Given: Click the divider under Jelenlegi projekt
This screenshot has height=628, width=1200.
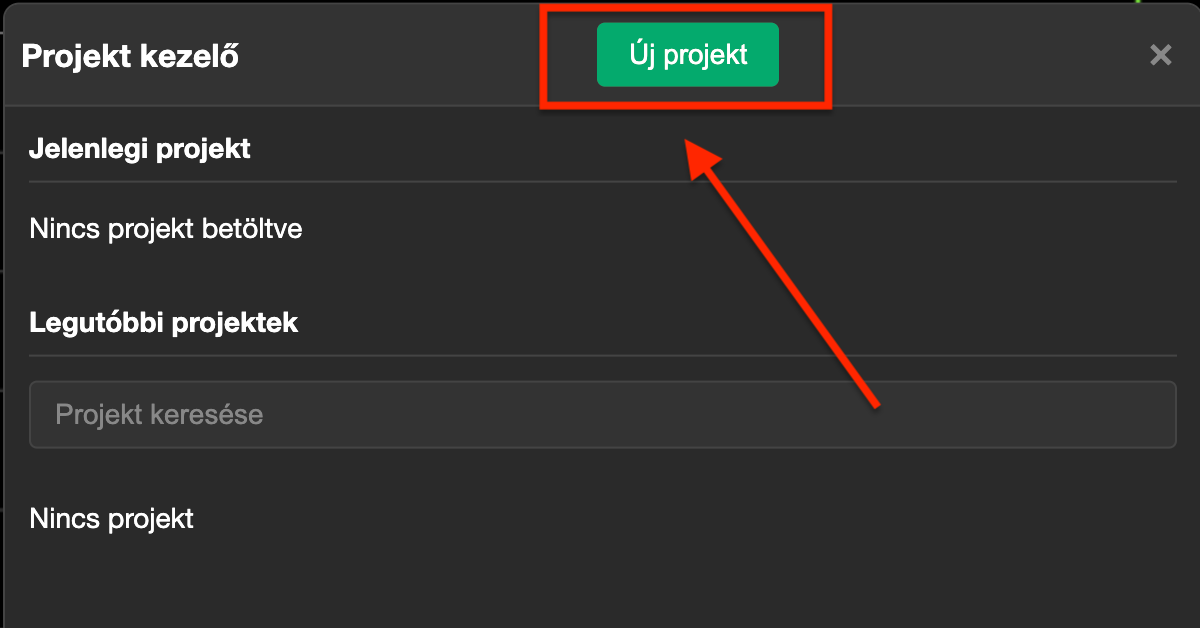Looking at the screenshot, I should click(x=600, y=183).
